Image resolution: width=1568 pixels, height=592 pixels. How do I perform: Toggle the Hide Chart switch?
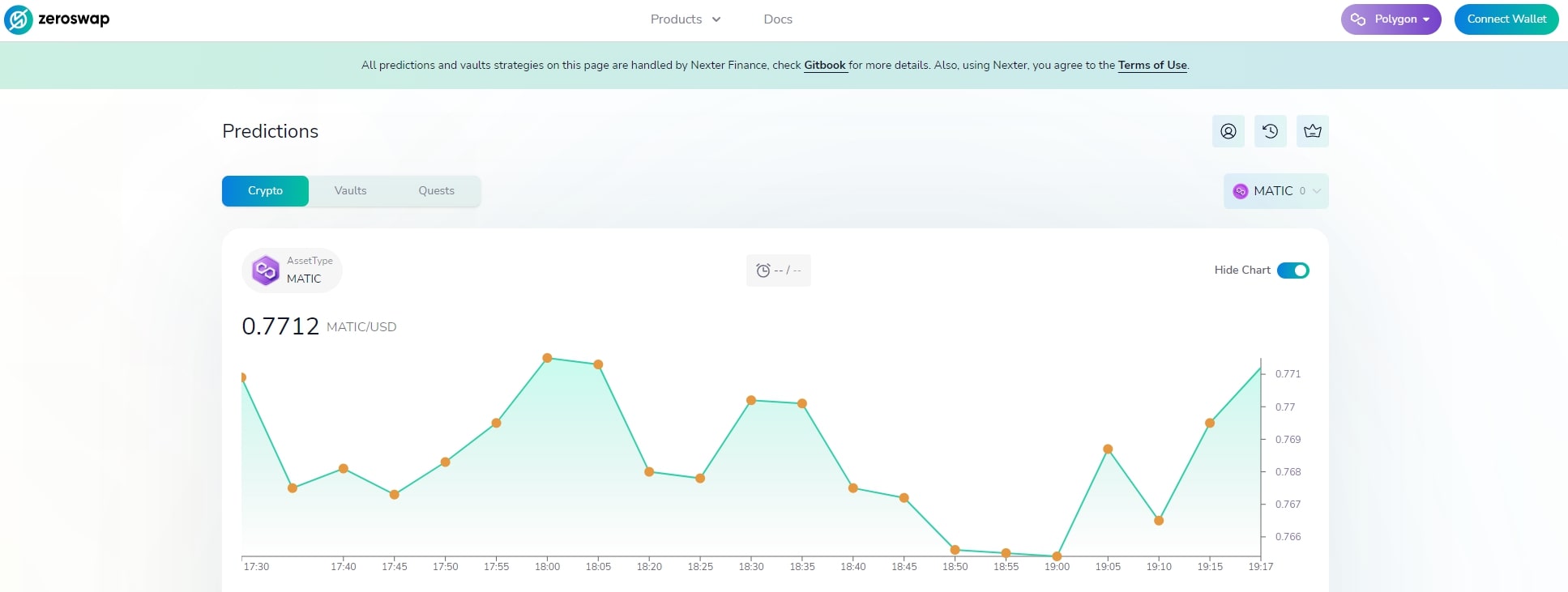[x=1293, y=270]
